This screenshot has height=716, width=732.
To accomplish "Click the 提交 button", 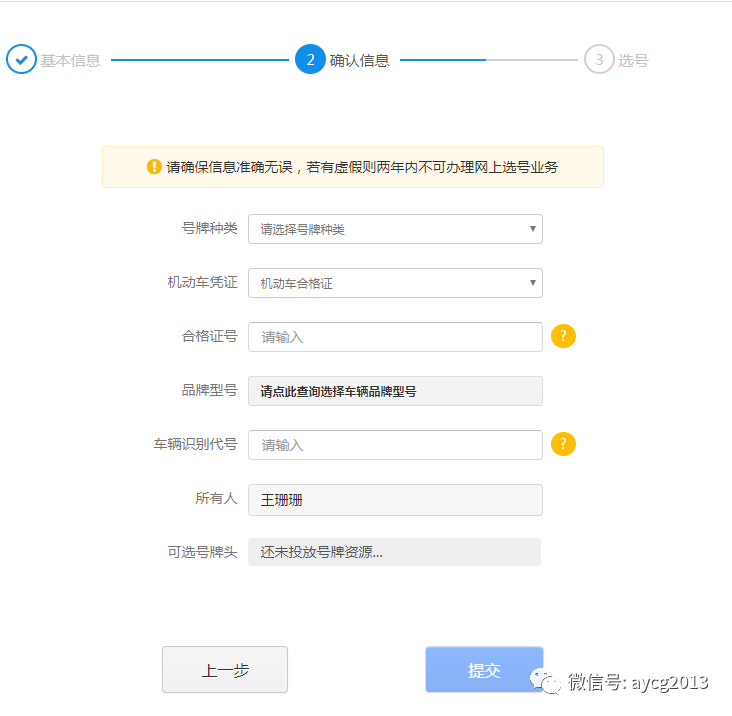I will [484, 669].
